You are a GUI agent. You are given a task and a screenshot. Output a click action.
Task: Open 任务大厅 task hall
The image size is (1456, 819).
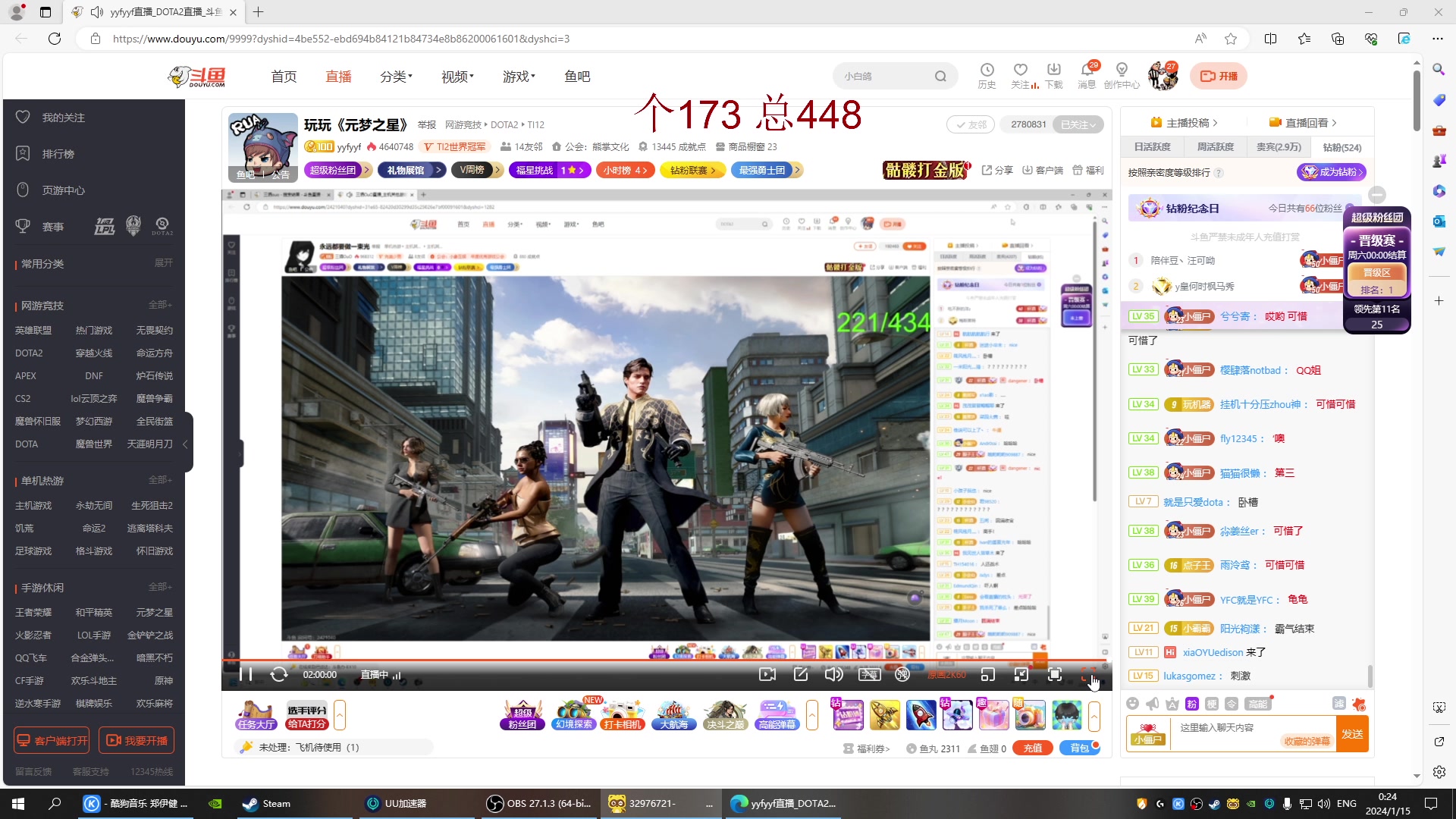(x=256, y=715)
